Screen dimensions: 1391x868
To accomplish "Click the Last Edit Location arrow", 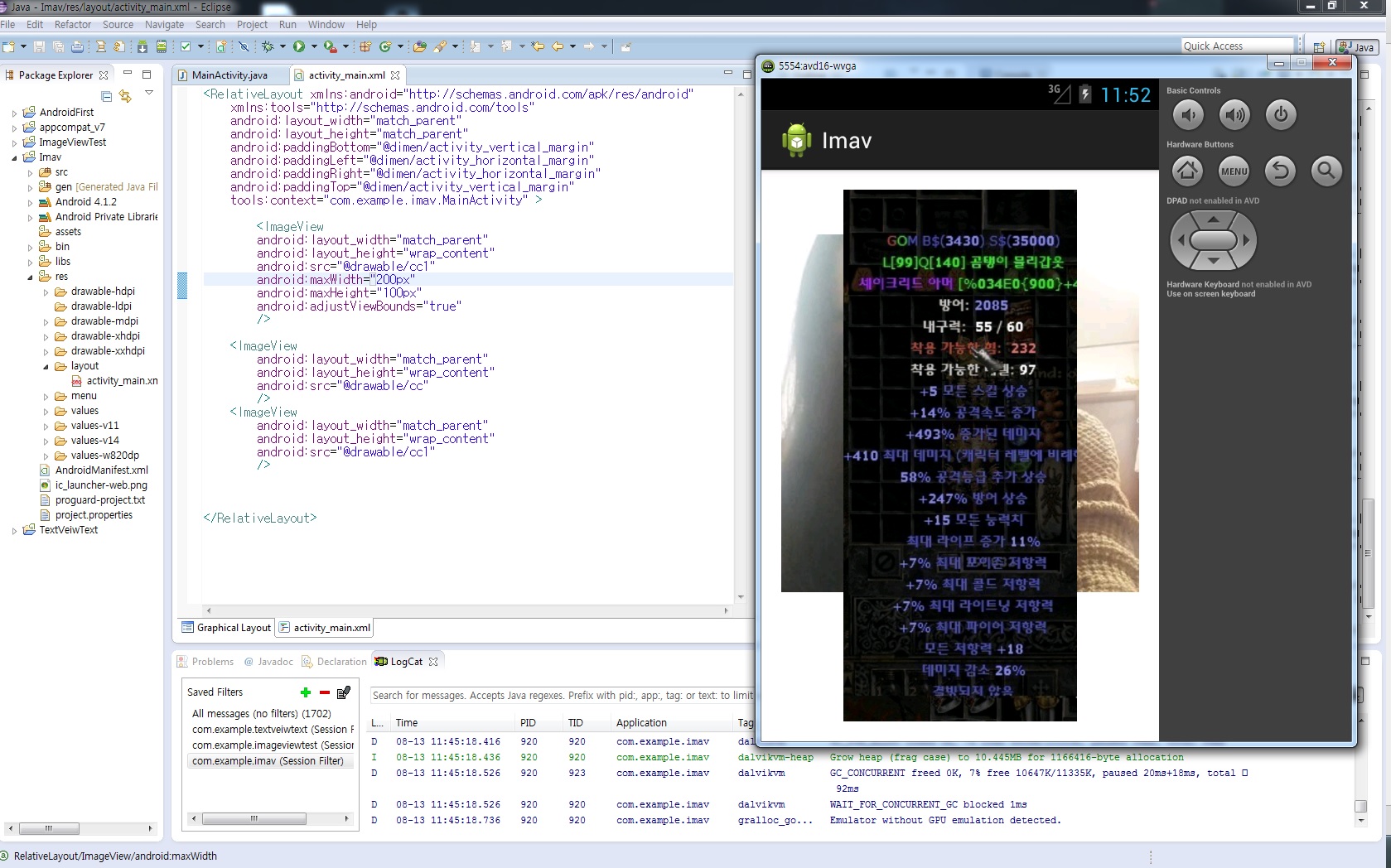I will 538,46.
